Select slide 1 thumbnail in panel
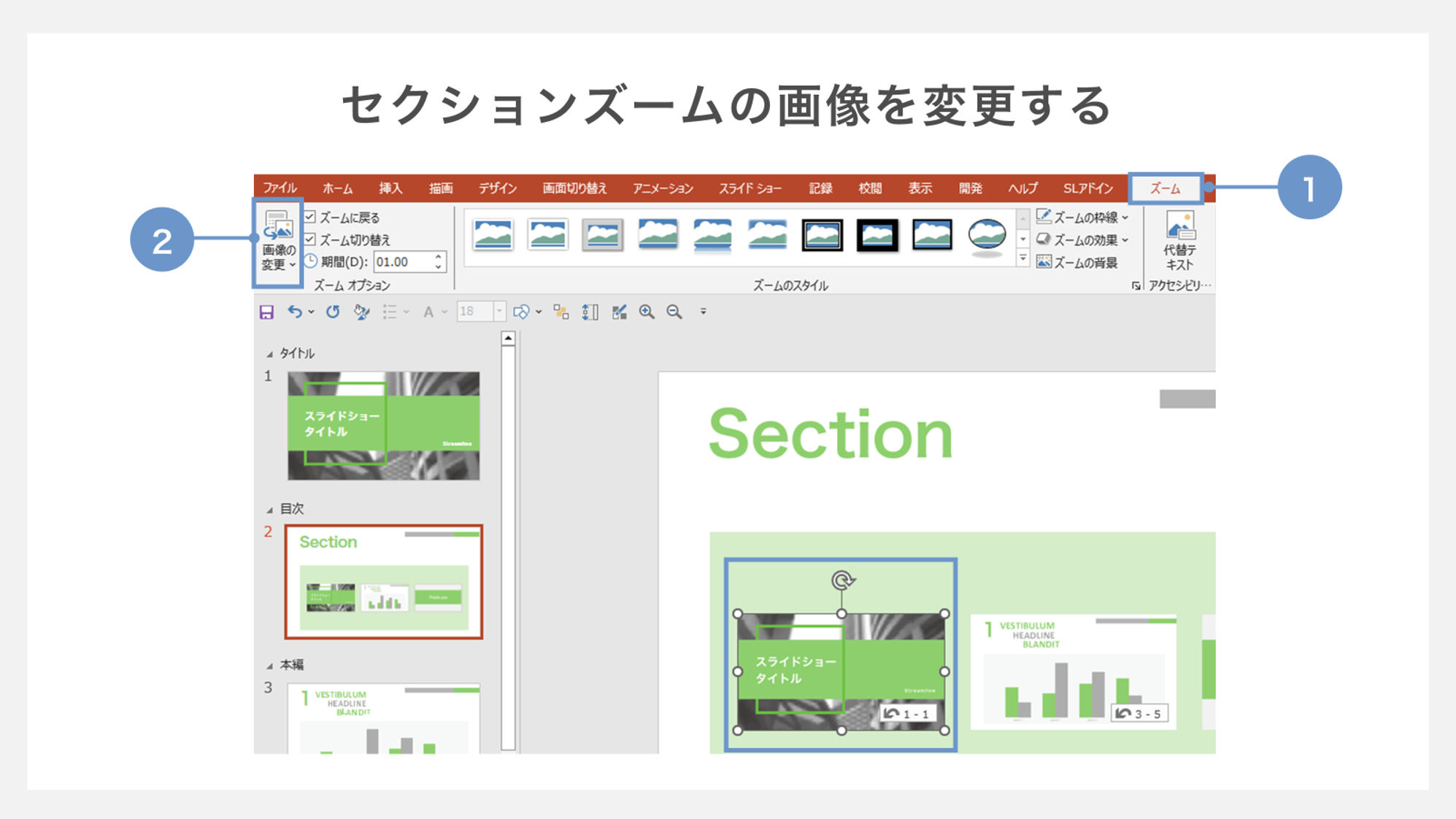1456x819 pixels. (383, 426)
